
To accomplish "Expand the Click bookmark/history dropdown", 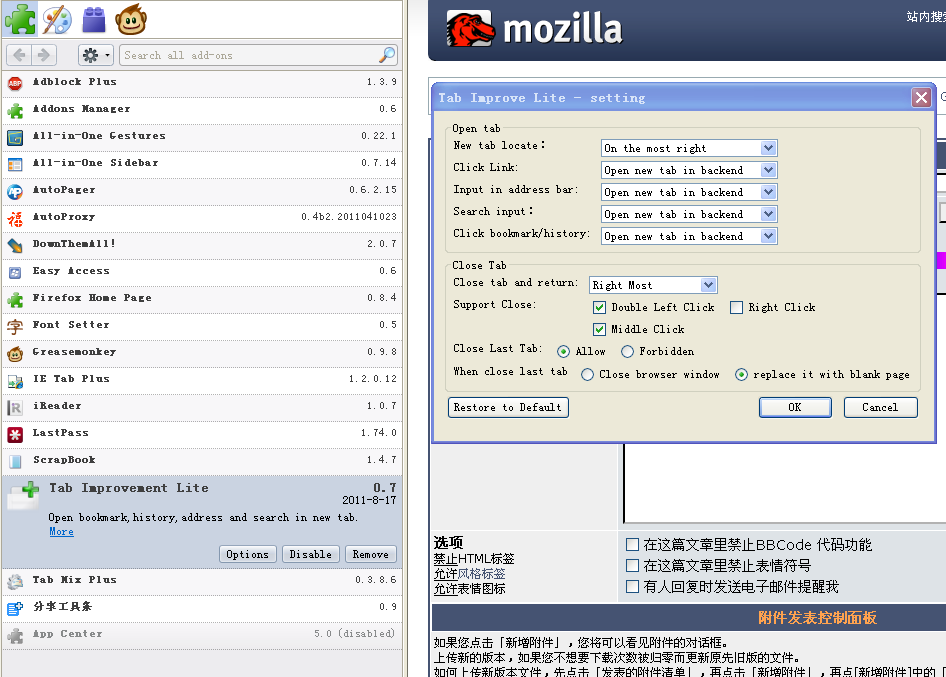I will (x=768, y=236).
